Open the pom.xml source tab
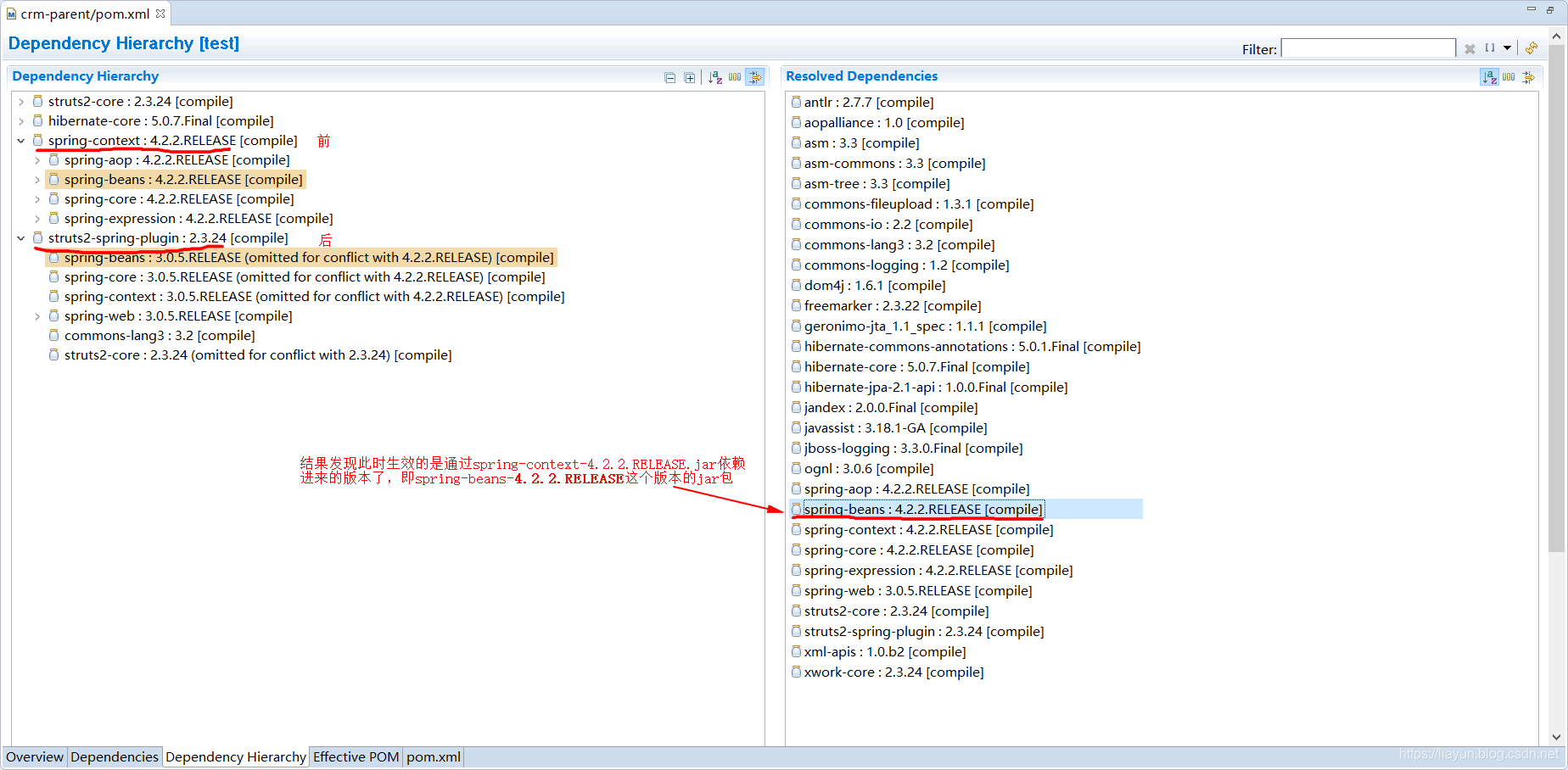 coord(434,756)
